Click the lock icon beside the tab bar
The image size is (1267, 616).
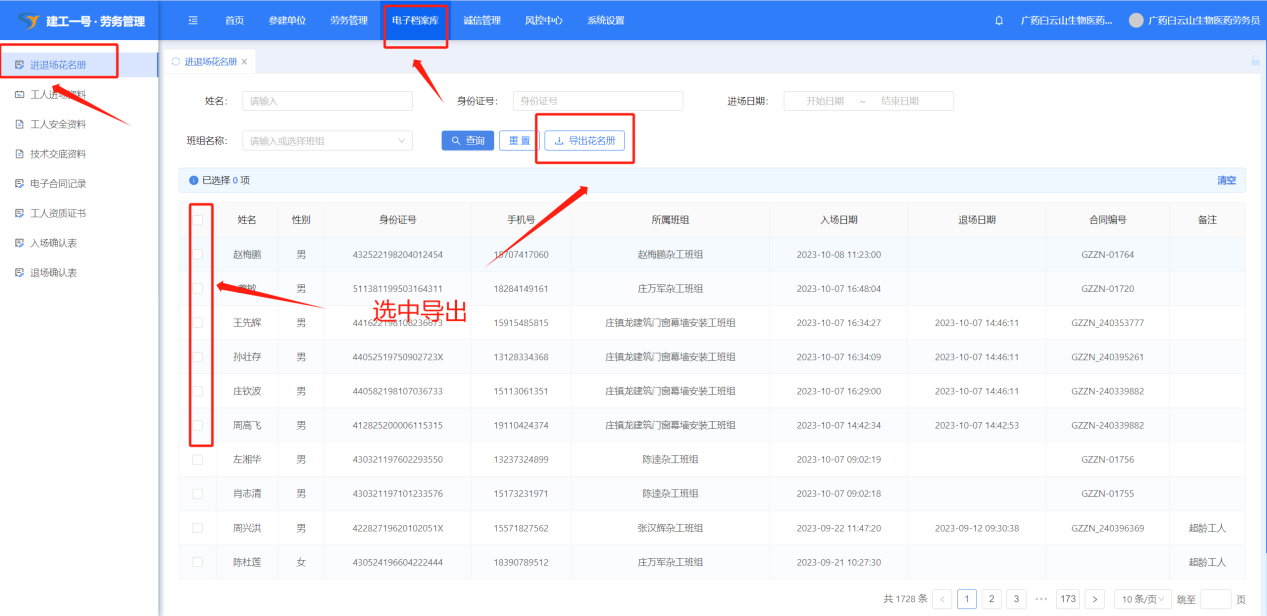tap(1255, 61)
